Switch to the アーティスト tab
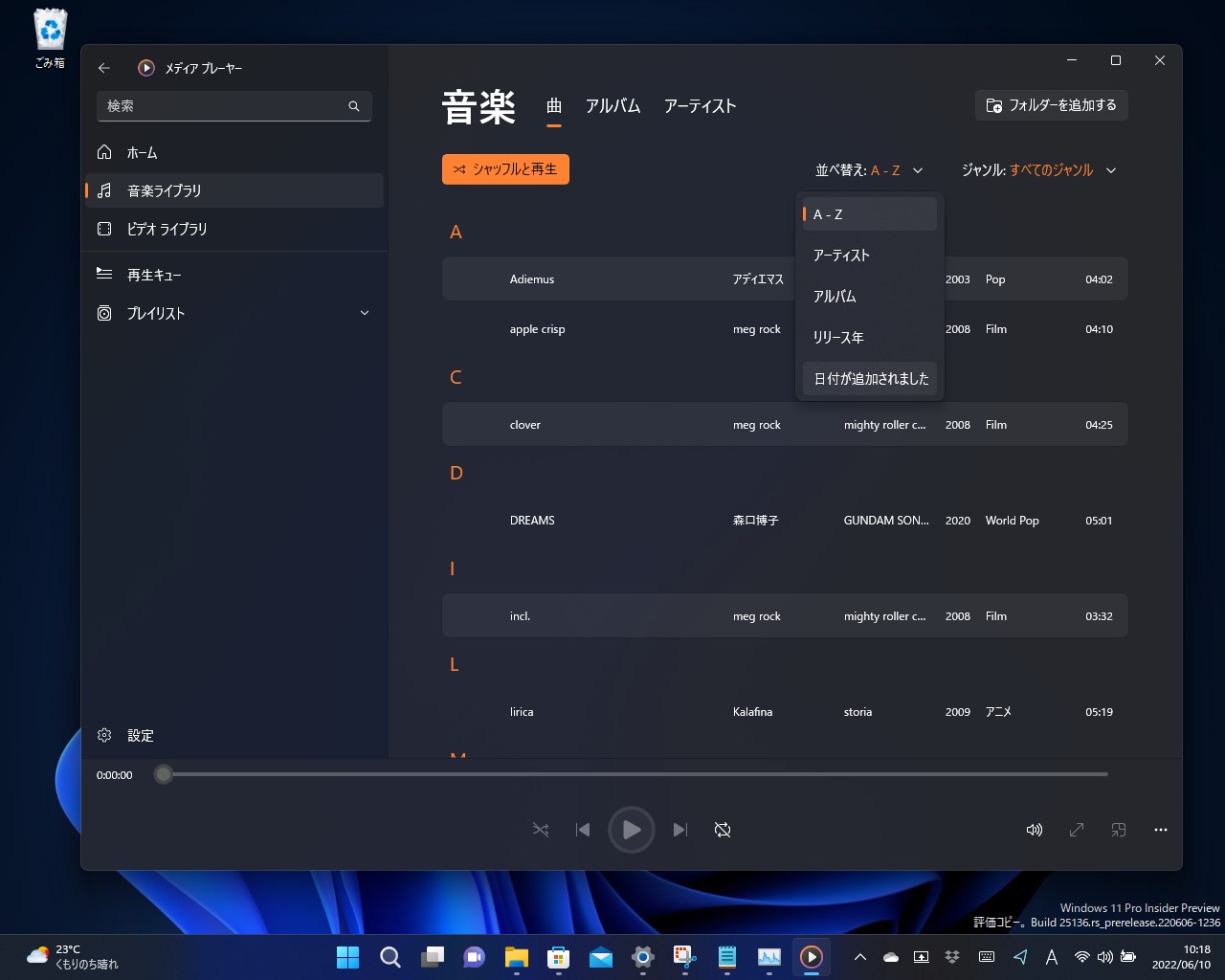The image size is (1225, 980). (x=700, y=106)
